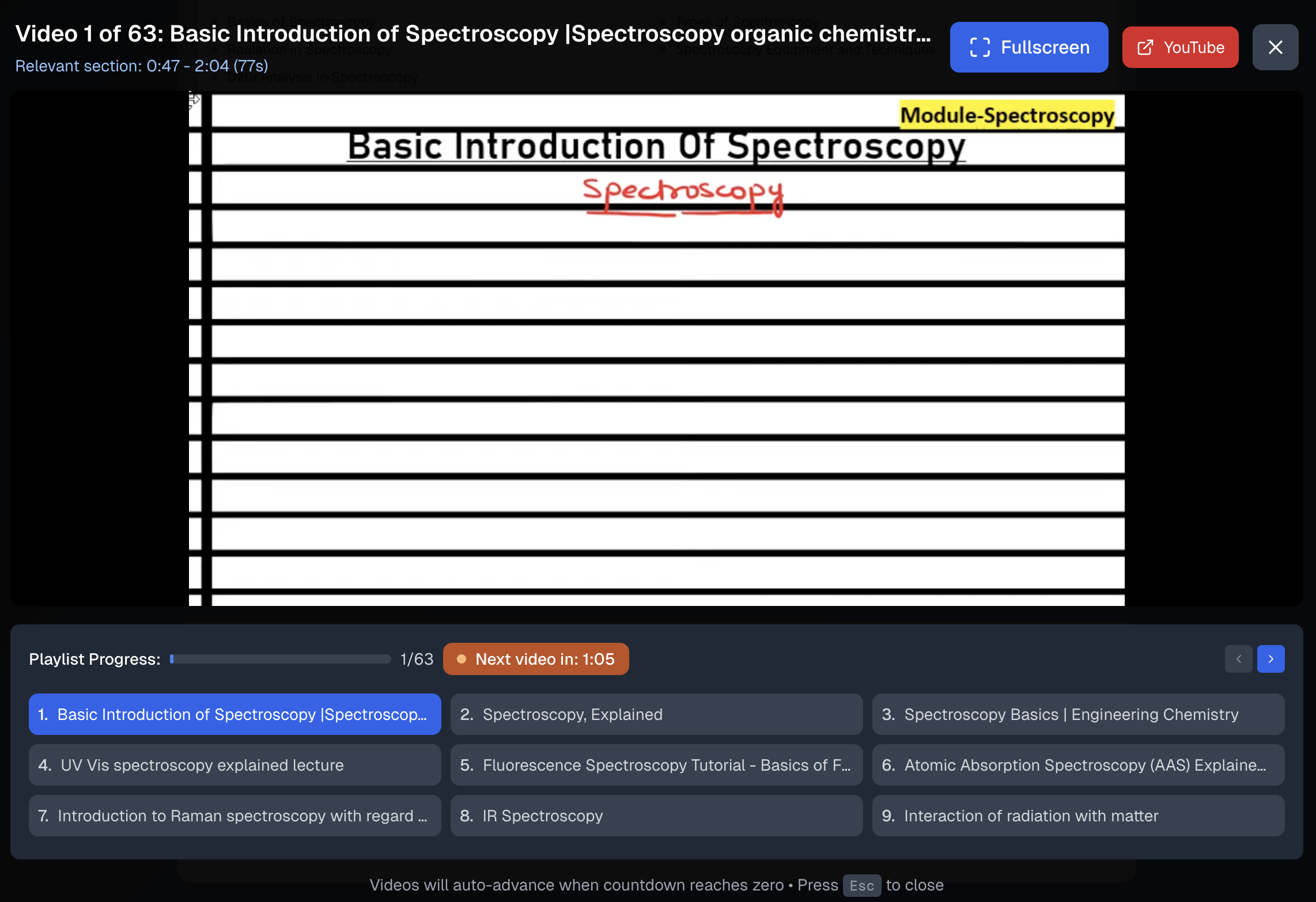Open 'UV Vis spectroscopy explained lecture'
The width and height of the screenshot is (1316, 902).
coord(234,765)
